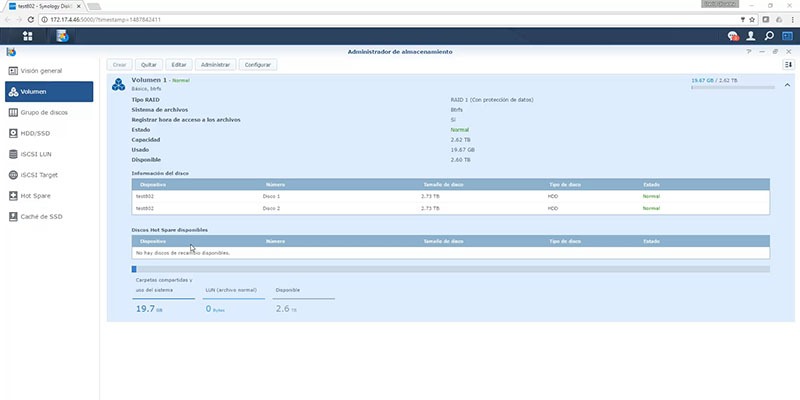The width and height of the screenshot is (800, 400).
Task: Click the Quitar button
Action: (149, 65)
